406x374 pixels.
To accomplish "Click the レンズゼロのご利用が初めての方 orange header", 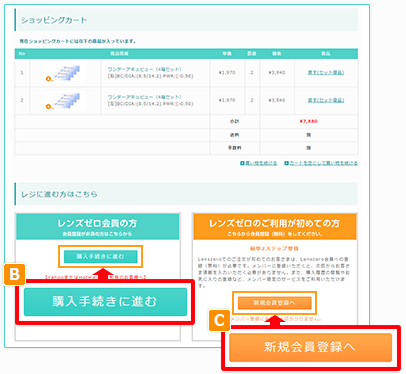I will coord(275,226).
